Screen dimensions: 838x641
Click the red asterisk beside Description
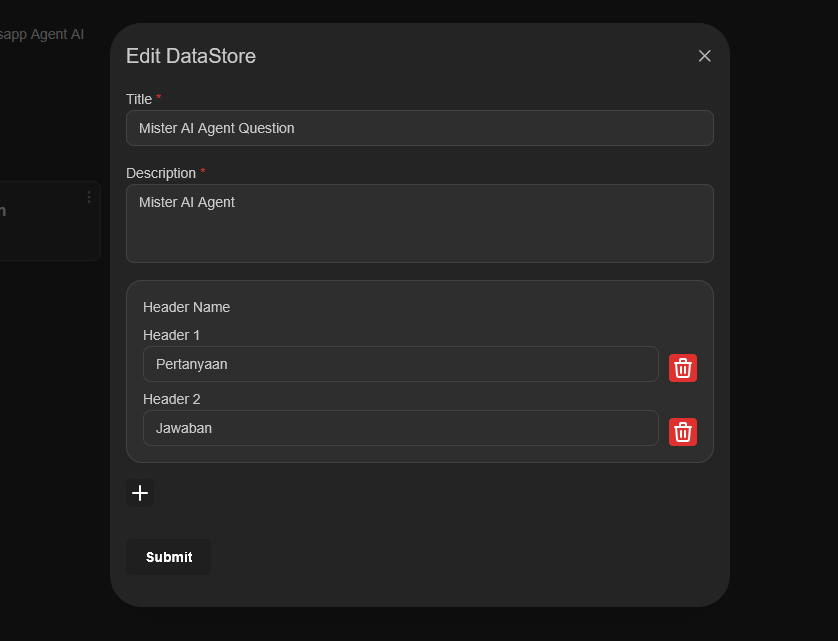point(203,172)
